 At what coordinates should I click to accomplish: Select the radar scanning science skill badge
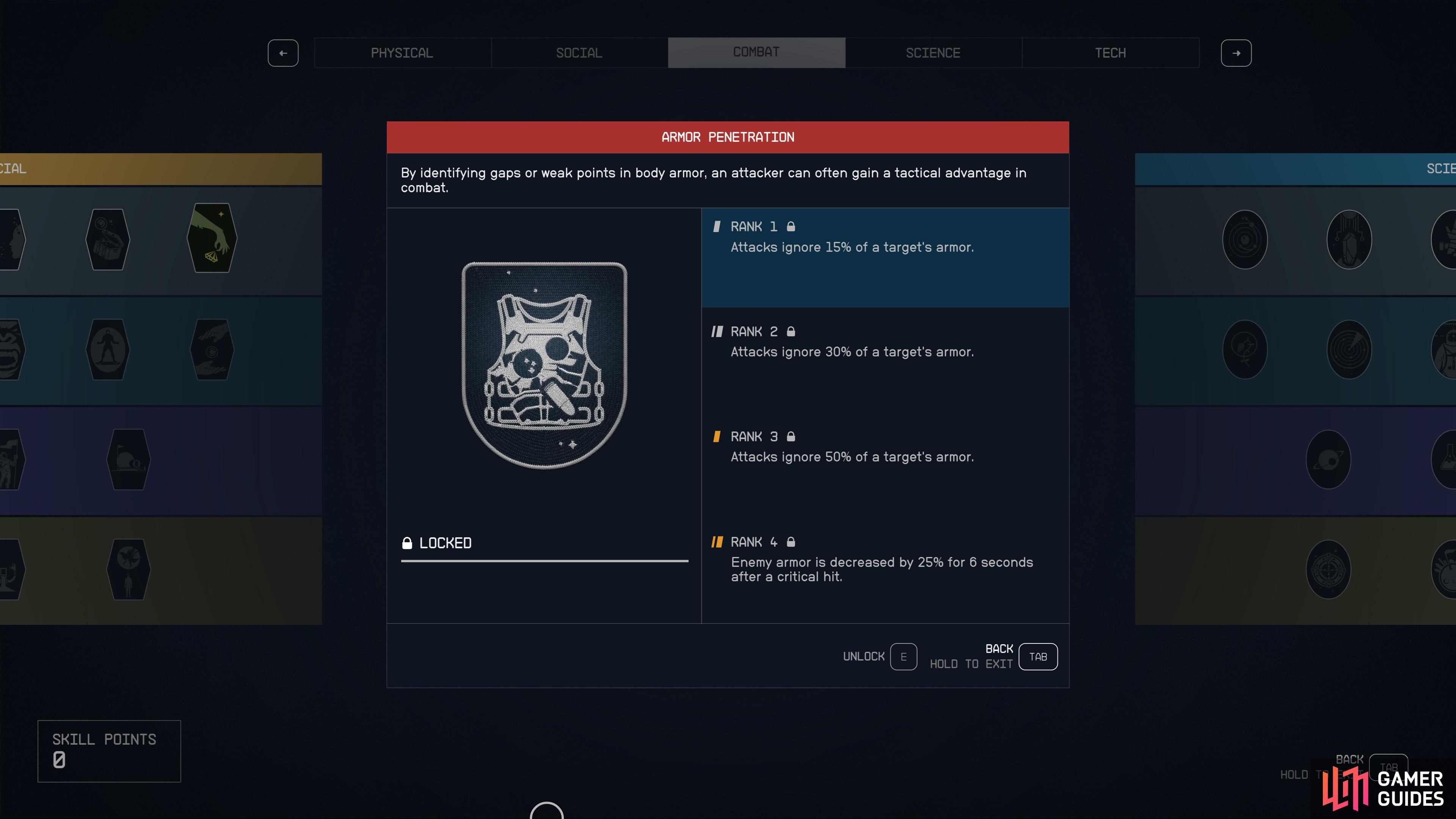(x=1349, y=349)
